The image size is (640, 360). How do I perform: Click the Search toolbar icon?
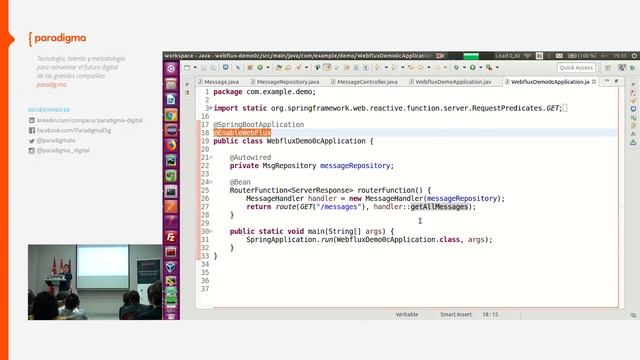click(x=298, y=67)
